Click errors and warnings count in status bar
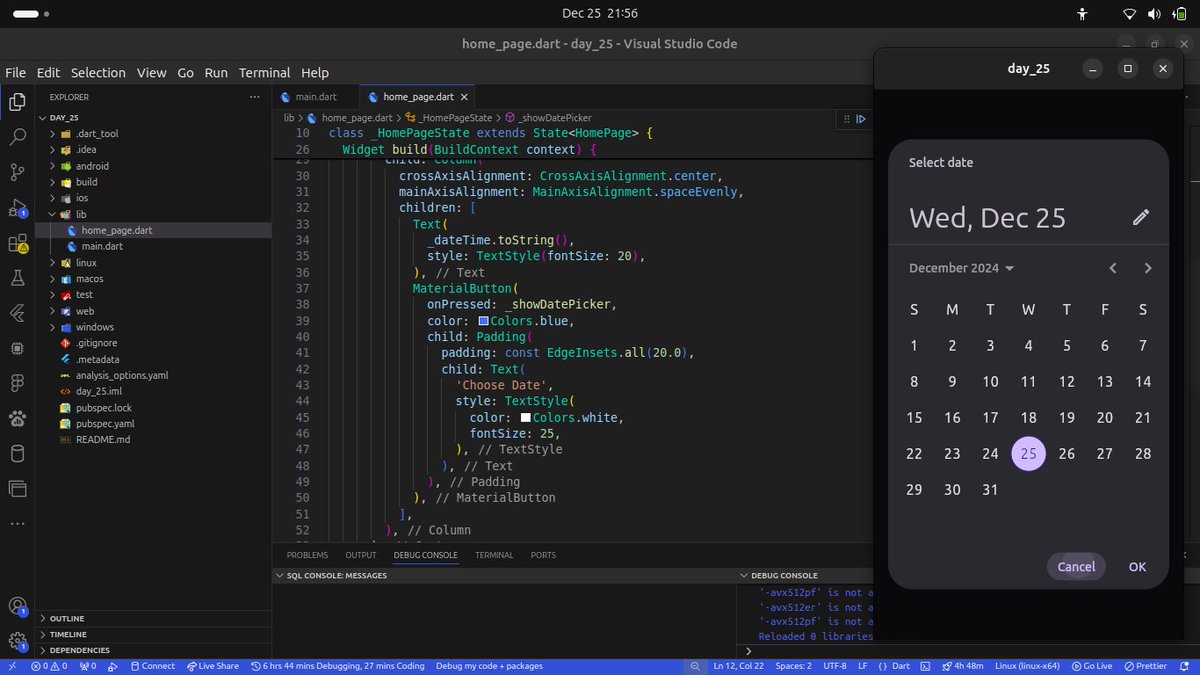 [x=49, y=666]
